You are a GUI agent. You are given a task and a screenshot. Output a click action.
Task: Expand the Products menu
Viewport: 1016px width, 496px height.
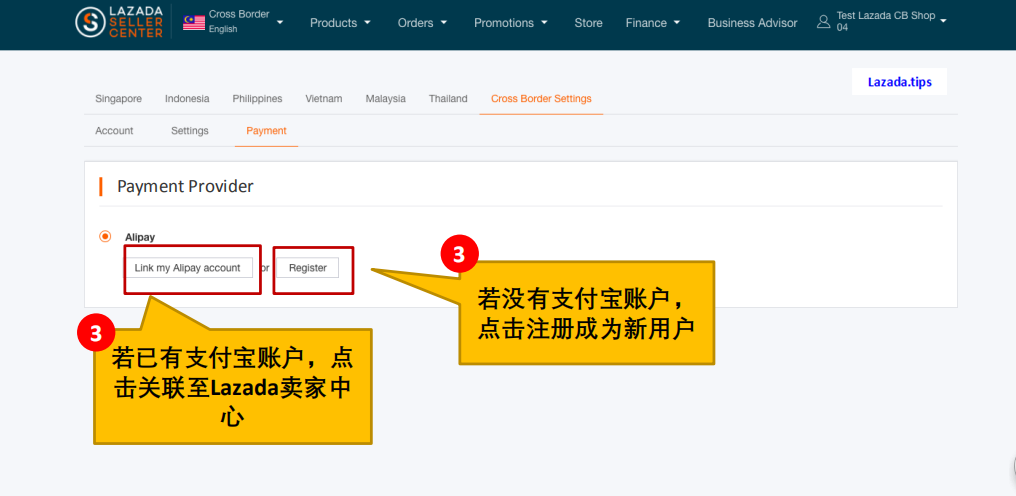point(340,23)
